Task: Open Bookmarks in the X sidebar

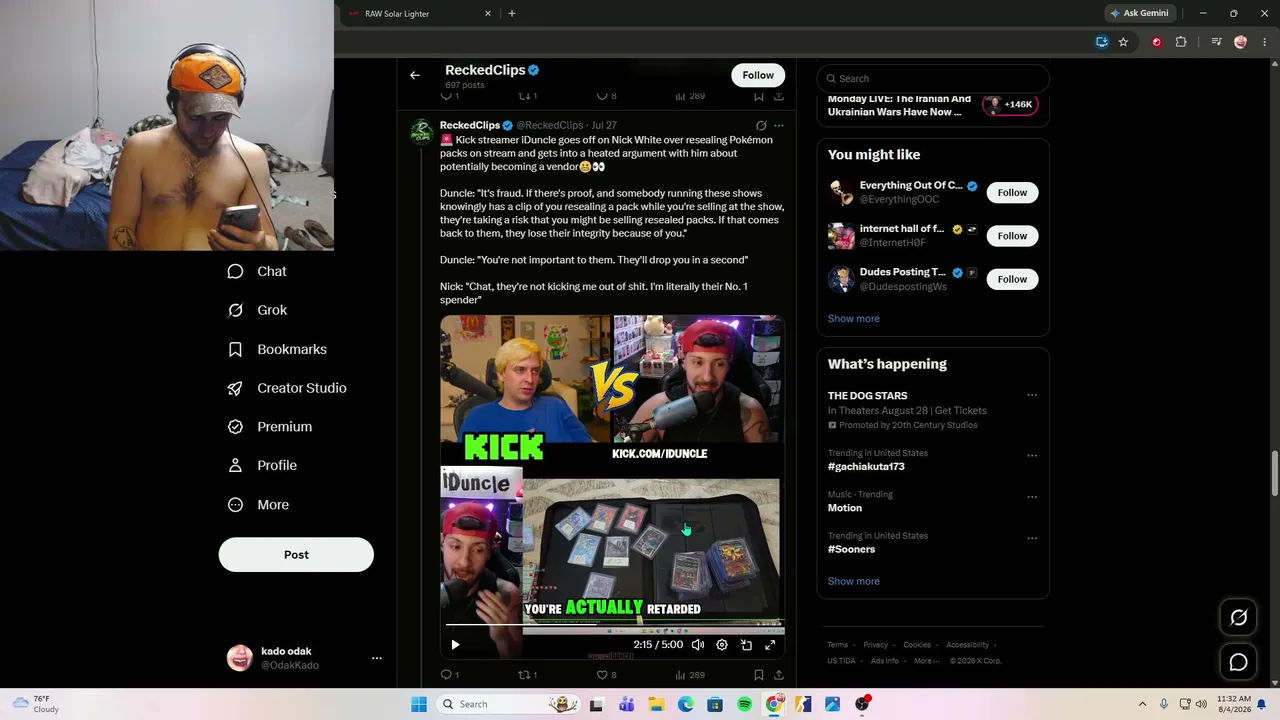Action: tap(277, 349)
